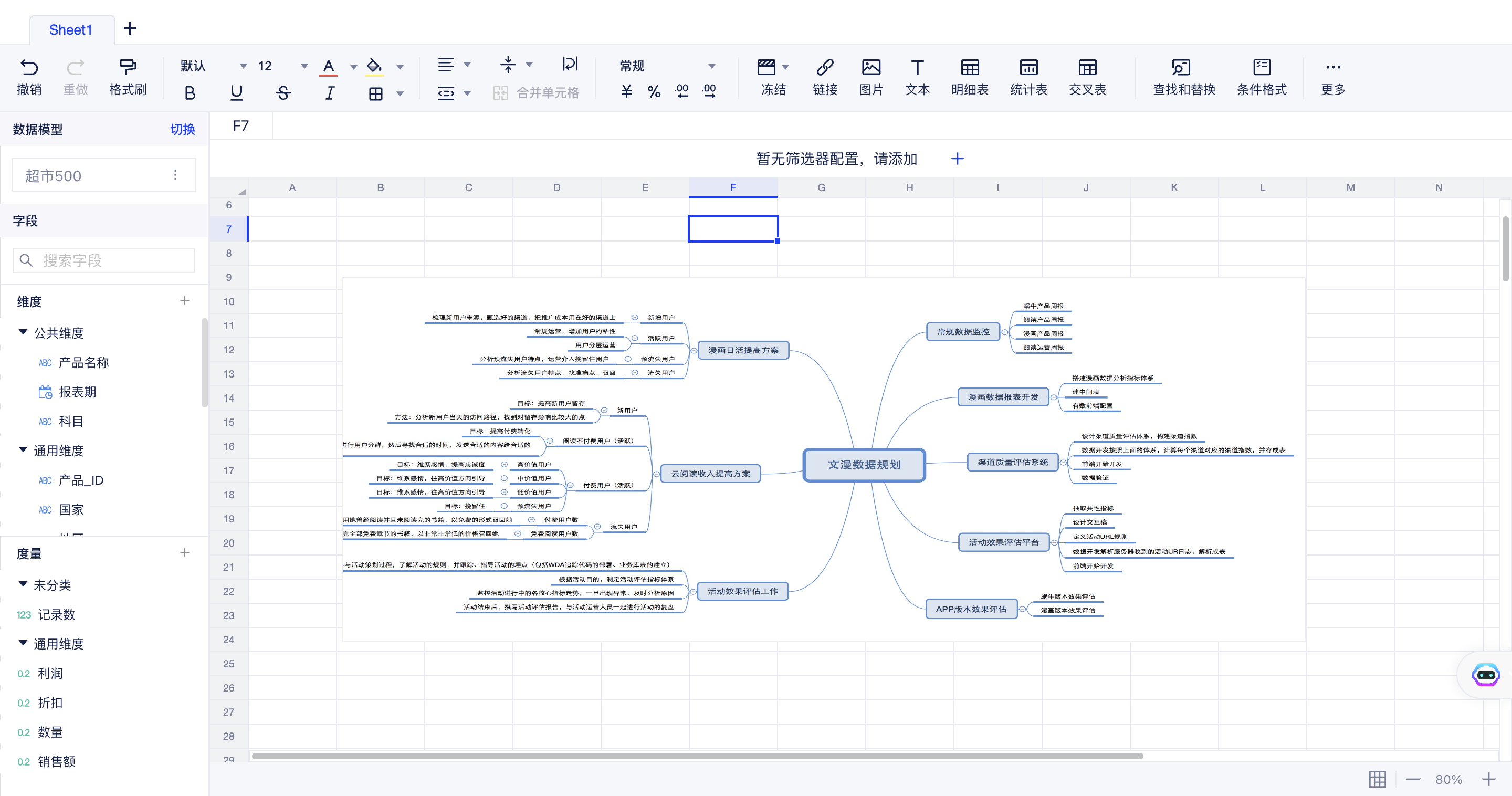The height and width of the screenshot is (796, 1512).
Task: Open the number format 常规 dropdown
Action: point(711,66)
